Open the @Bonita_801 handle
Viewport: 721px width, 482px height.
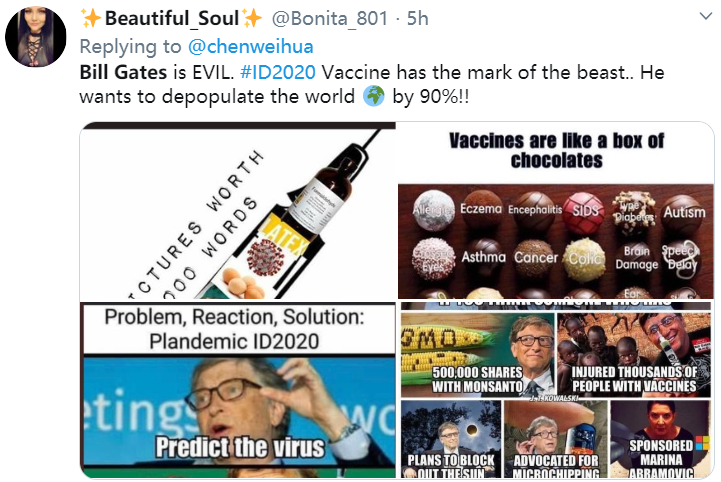point(330,18)
